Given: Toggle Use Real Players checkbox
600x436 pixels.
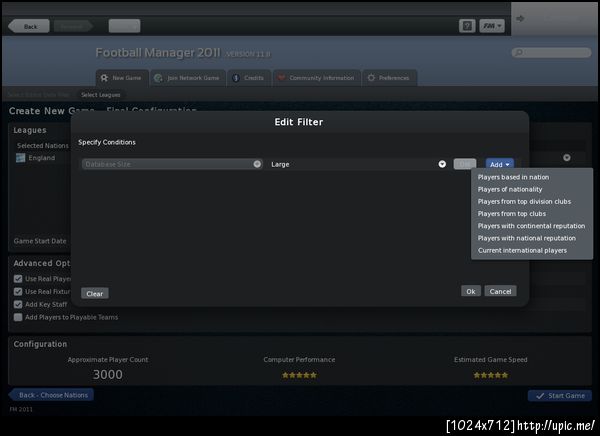Looking at the screenshot, I should coord(18,279).
